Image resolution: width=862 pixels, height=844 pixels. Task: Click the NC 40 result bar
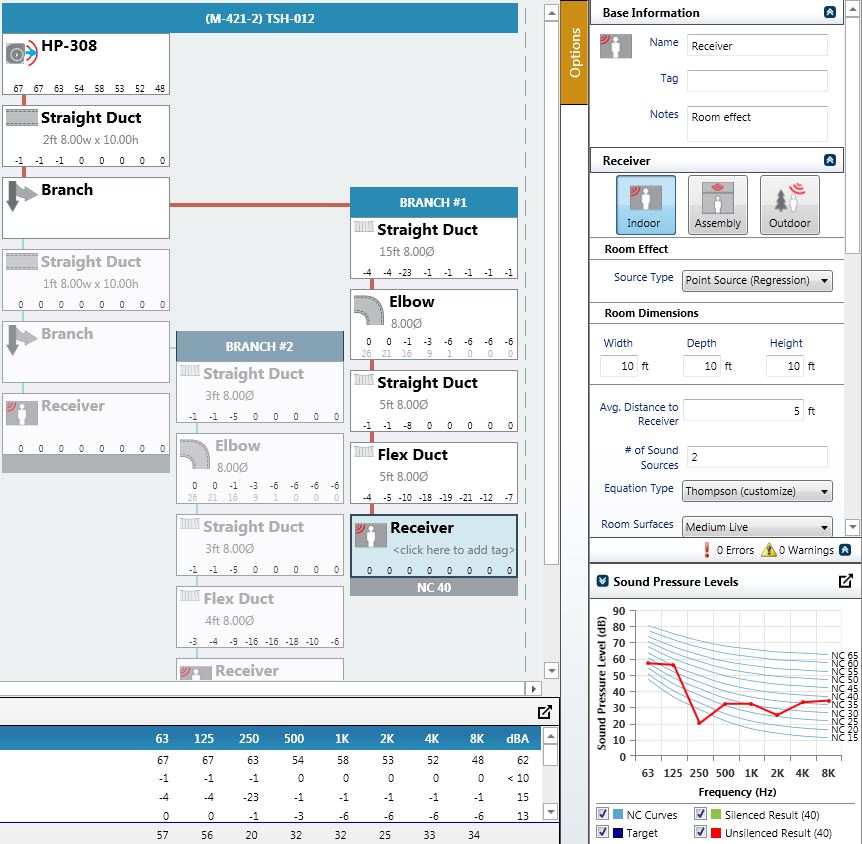434,587
